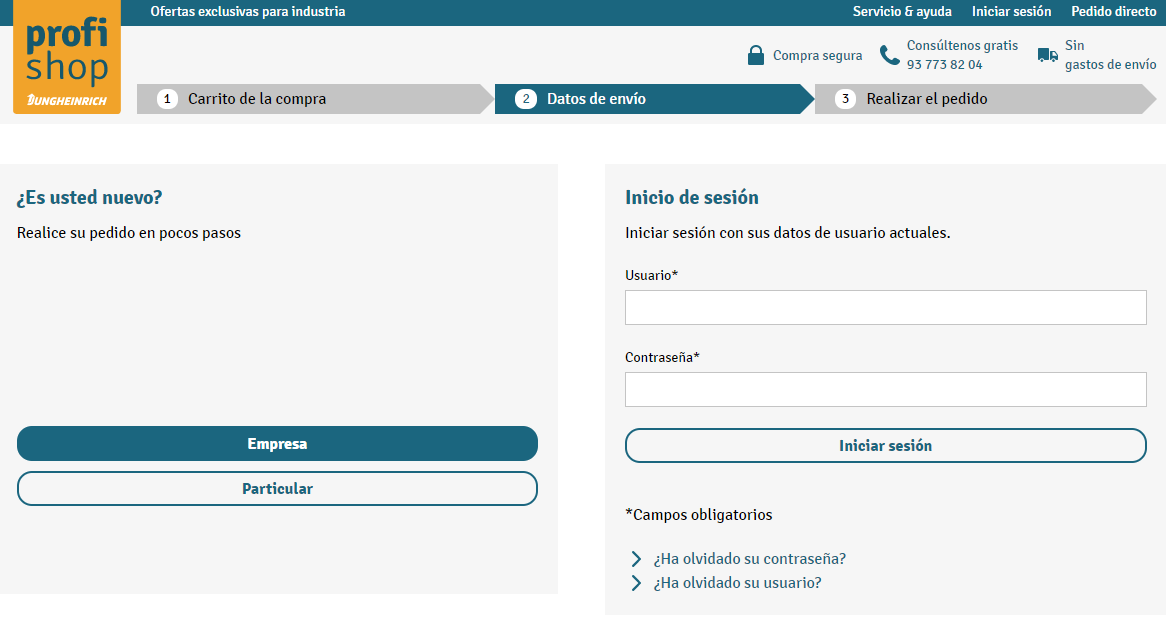
Task: Click the chevron beside forgotten username
Action: click(x=636, y=583)
